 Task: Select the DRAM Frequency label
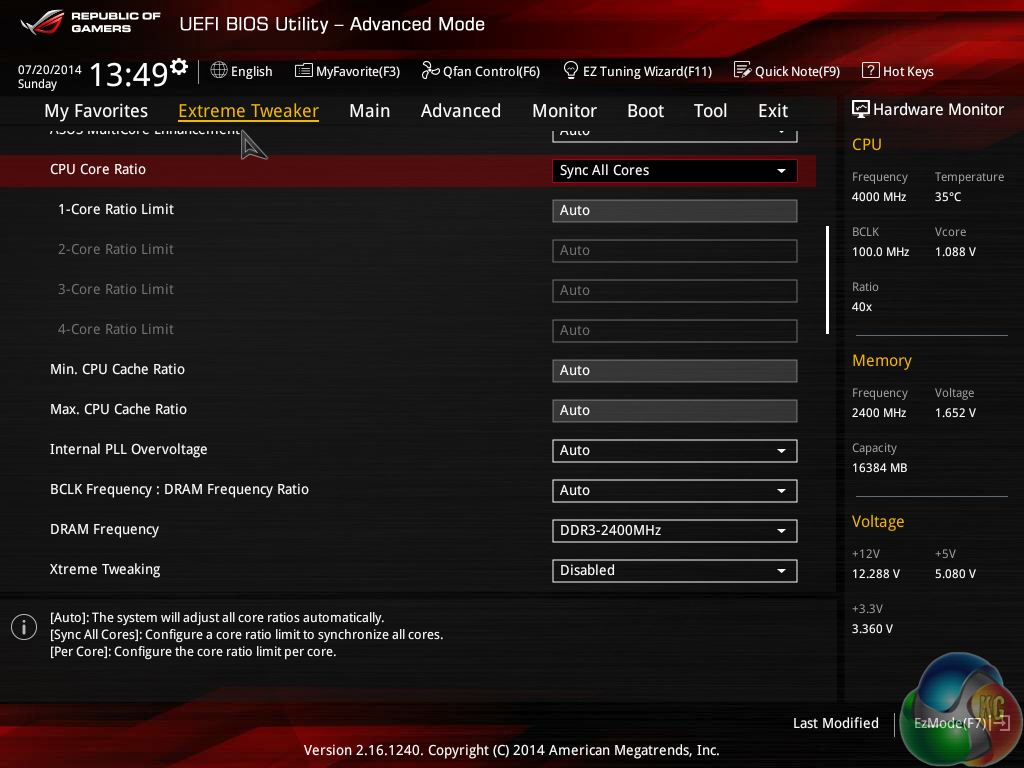click(x=104, y=529)
